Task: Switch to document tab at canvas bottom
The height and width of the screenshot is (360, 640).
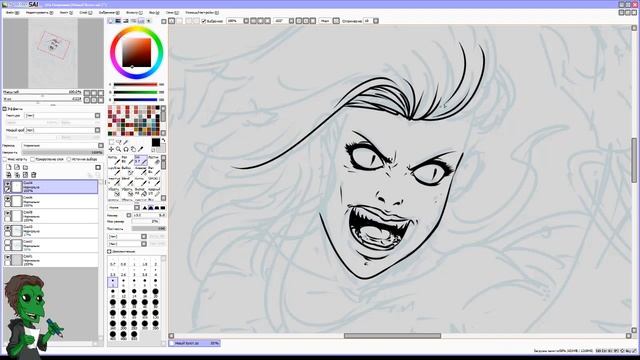Action: (195, 343)
